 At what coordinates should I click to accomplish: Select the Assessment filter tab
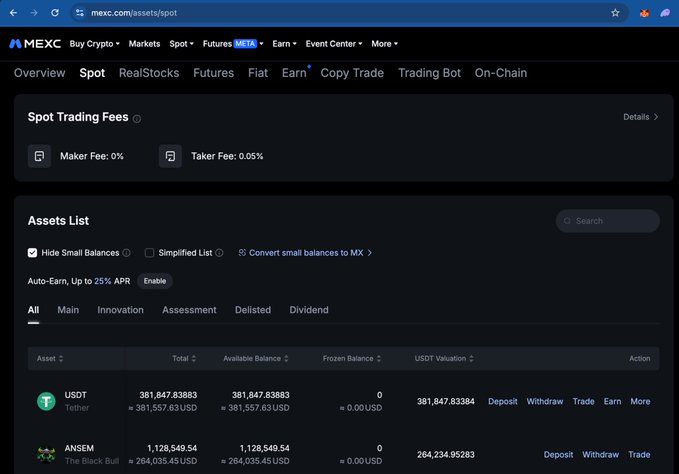click(189, 310)
